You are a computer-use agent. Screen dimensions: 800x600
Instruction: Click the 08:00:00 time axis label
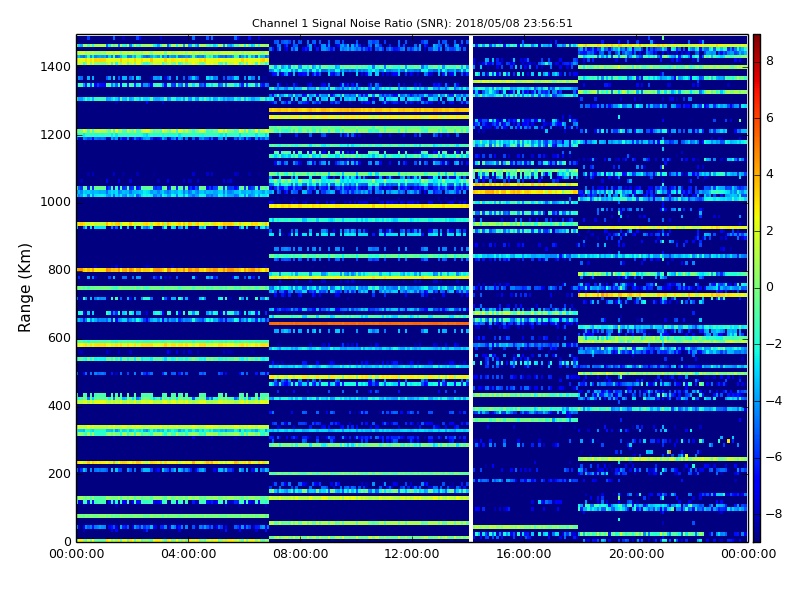[301, 554]
